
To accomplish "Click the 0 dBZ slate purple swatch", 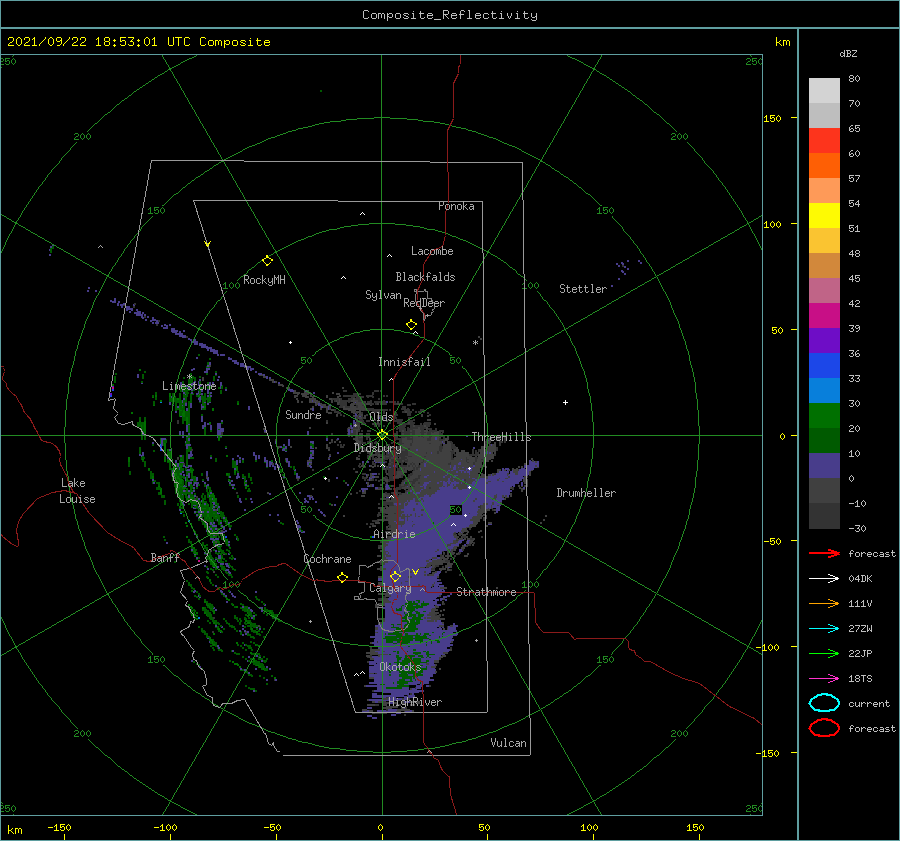I will 824,466.
